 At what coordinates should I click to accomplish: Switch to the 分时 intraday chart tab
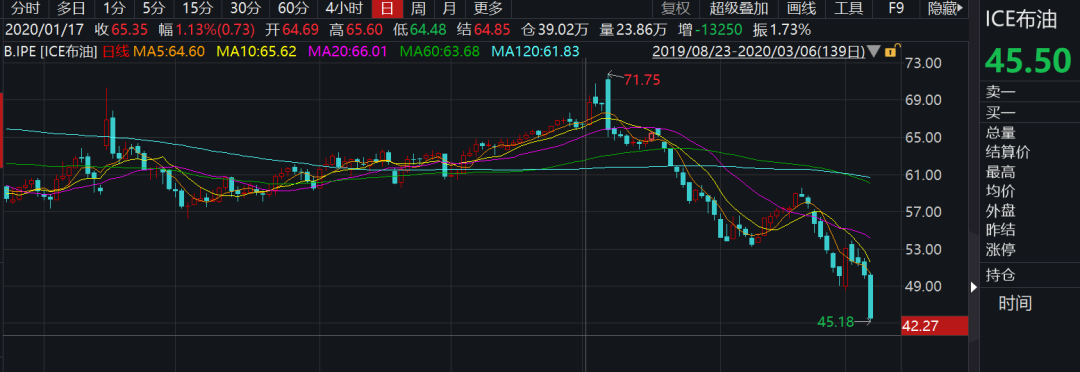click(26, 8)
